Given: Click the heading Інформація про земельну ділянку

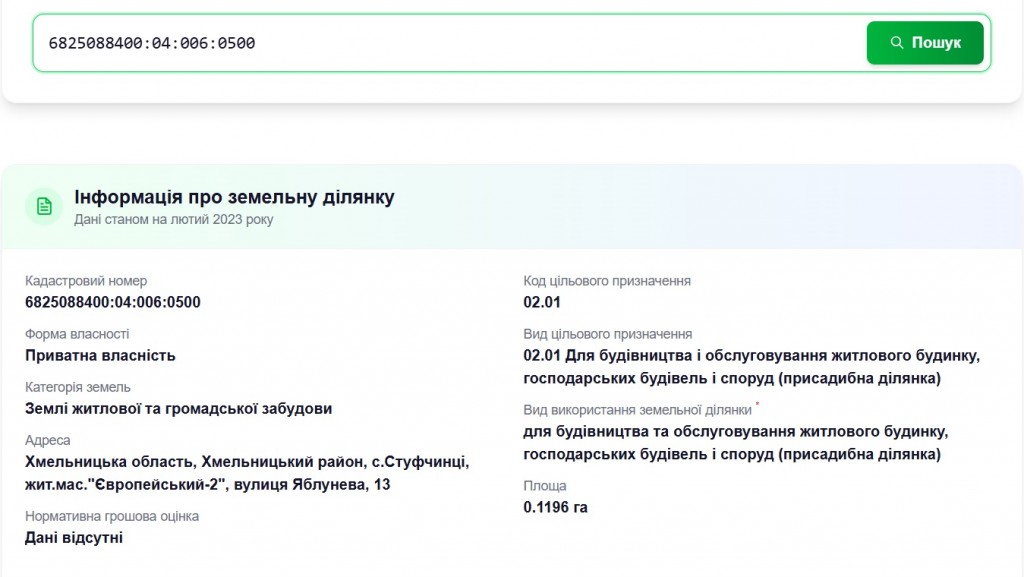Looking at the screenshot, I should 234,197.
